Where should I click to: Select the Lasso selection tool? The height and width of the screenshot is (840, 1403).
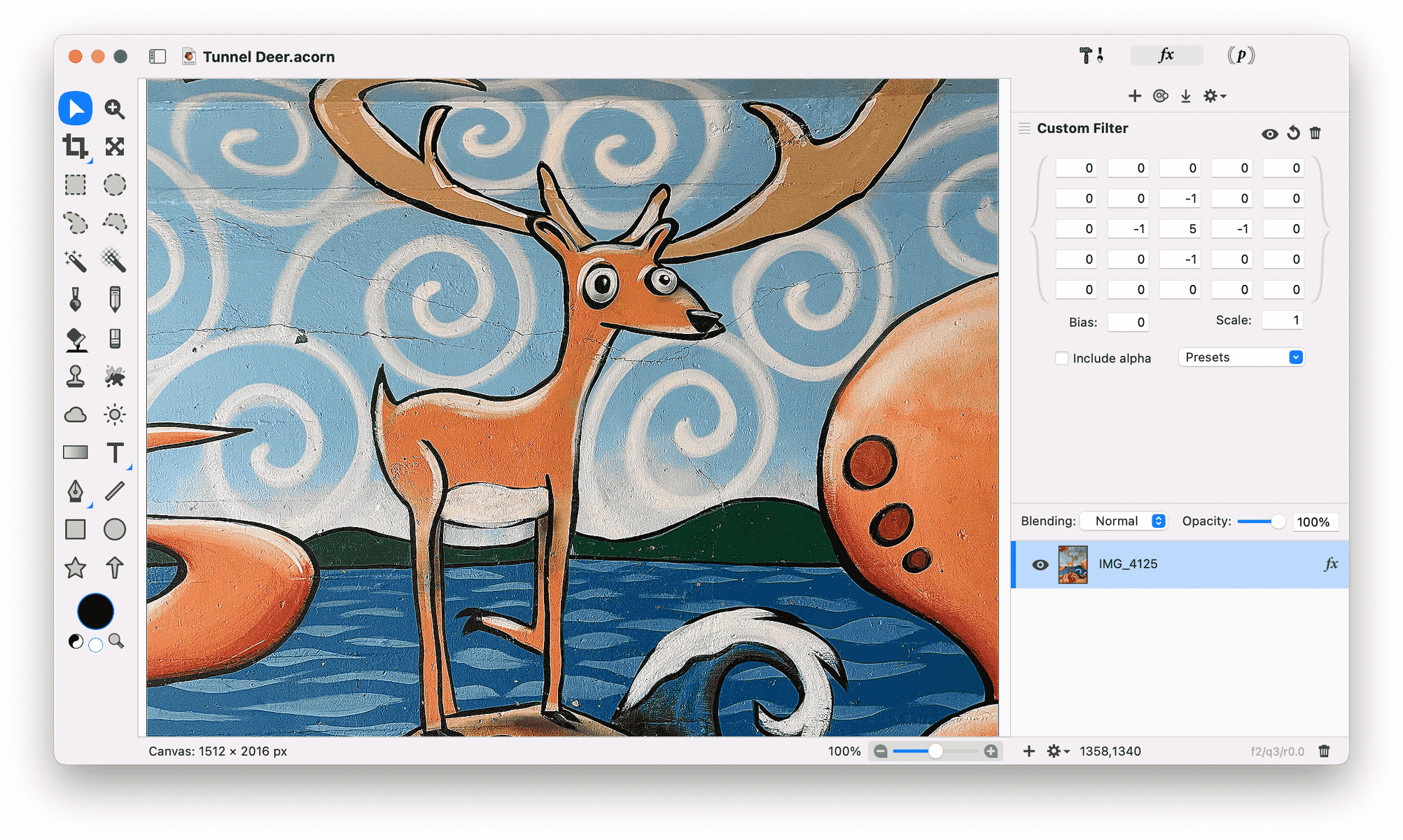click(x=76, y=223)
